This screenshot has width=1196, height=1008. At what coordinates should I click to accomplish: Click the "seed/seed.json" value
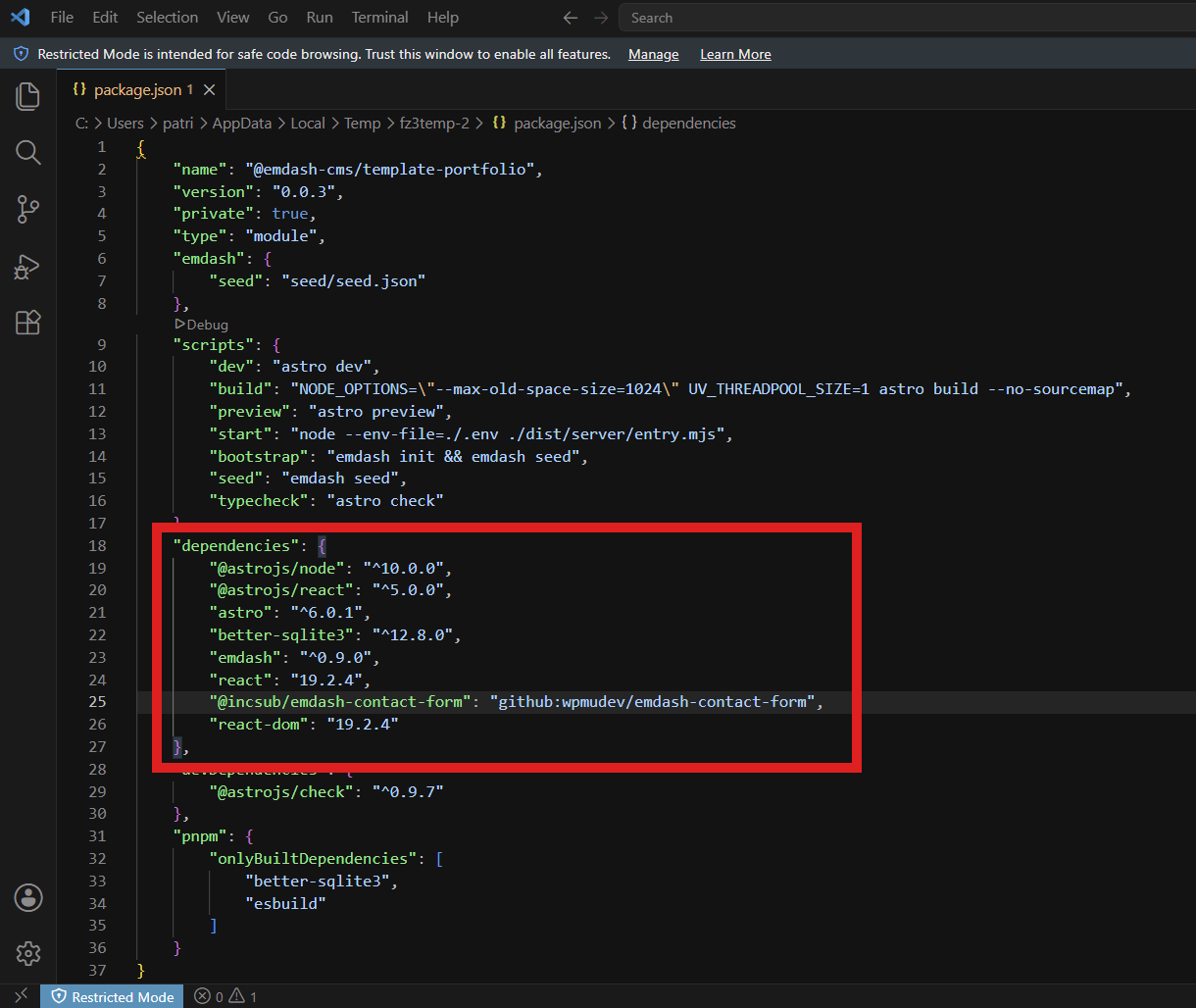[353, 280]
